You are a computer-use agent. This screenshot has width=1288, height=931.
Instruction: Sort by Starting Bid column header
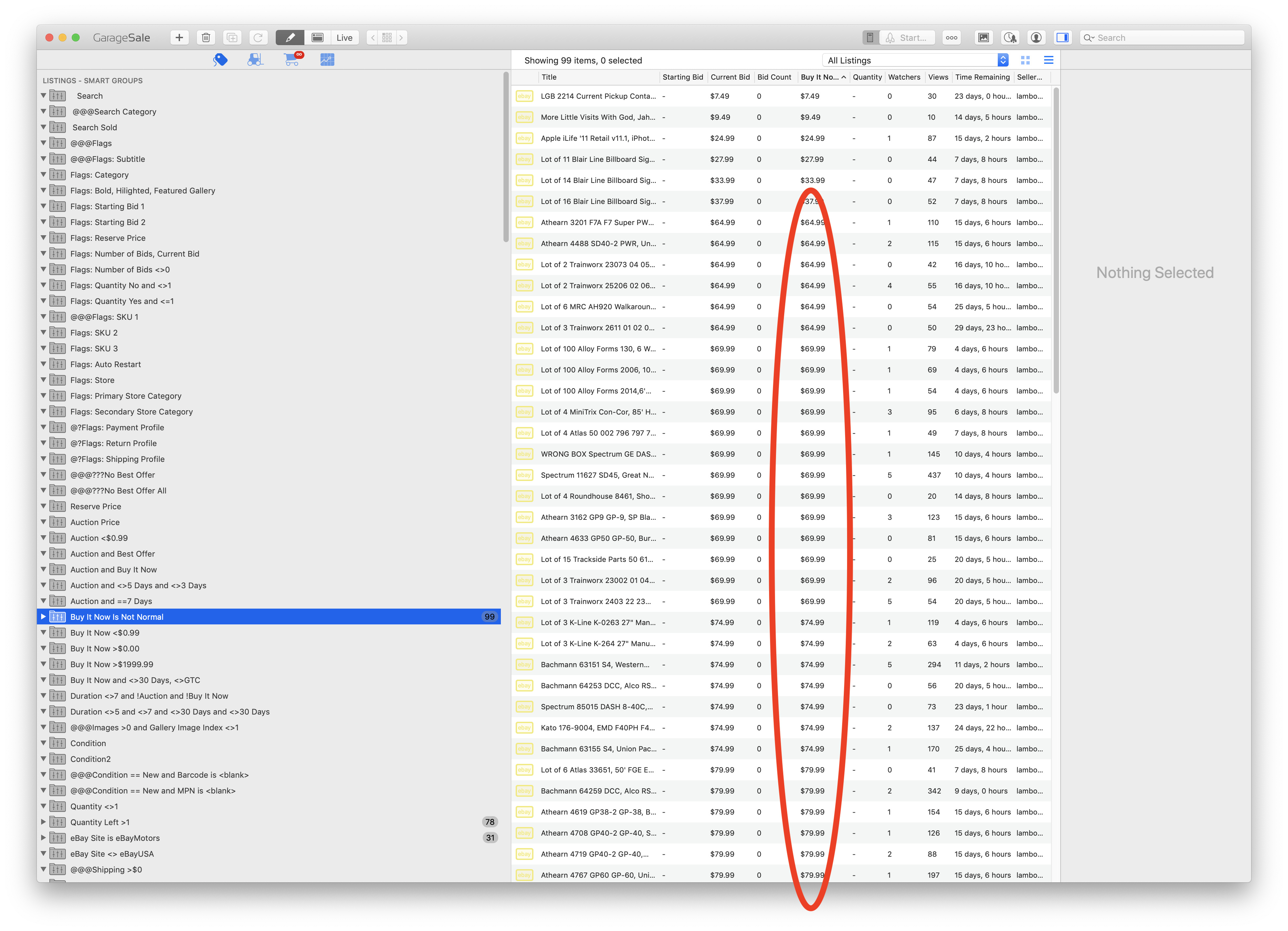coord(683,77)
